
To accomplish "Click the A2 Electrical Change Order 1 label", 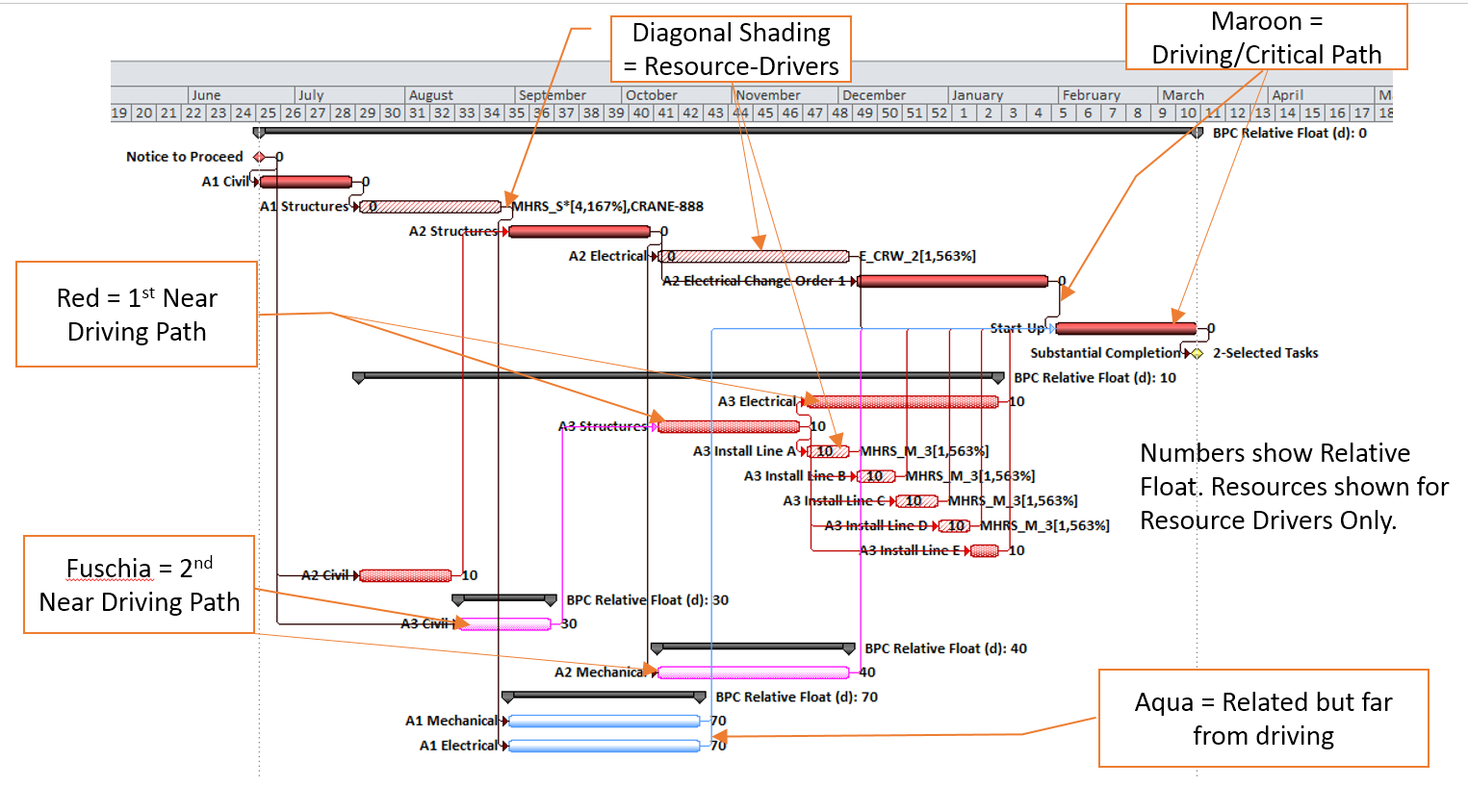I will coord(755,281).
